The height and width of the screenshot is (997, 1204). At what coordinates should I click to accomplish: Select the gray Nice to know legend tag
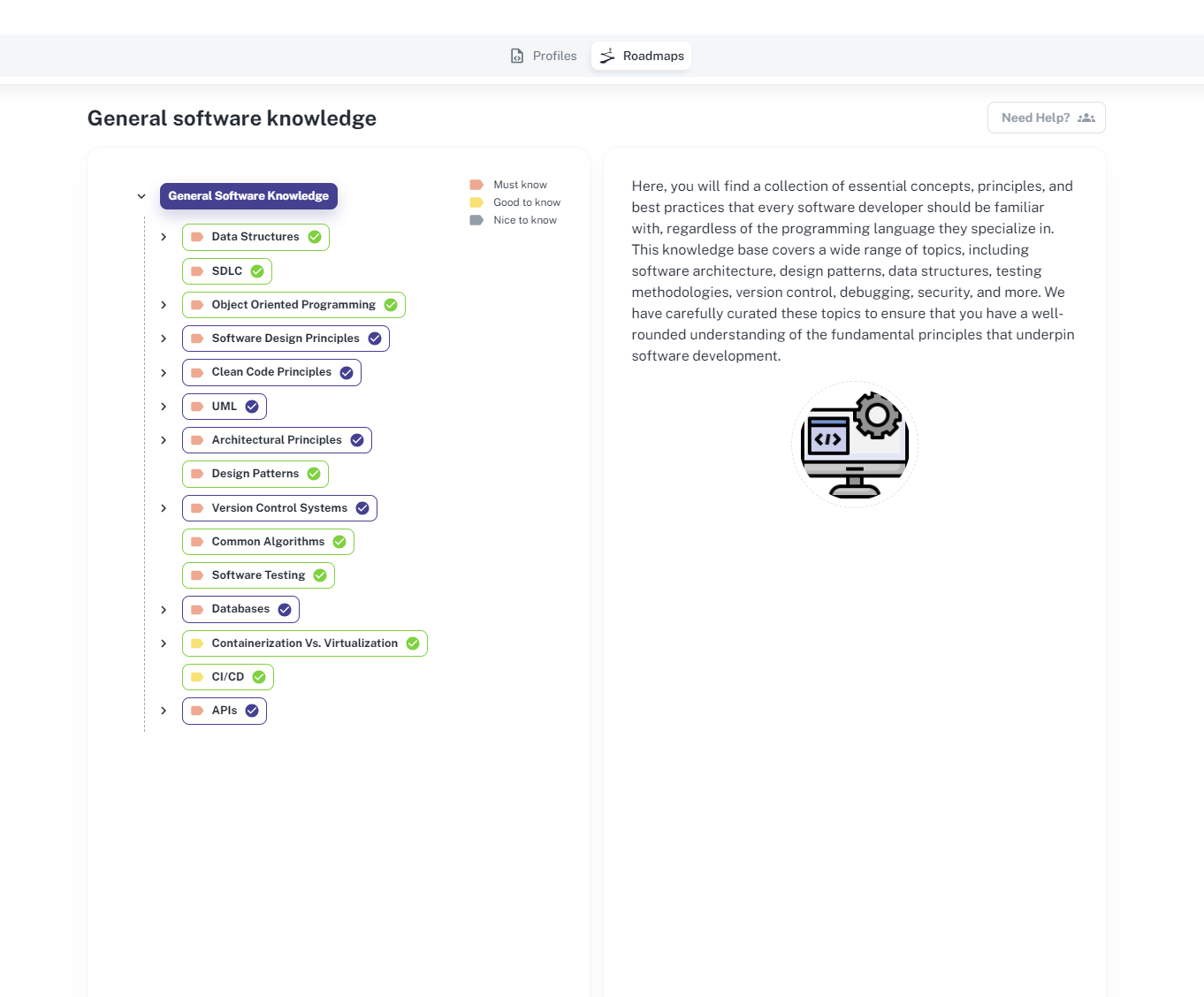[476, 219]
